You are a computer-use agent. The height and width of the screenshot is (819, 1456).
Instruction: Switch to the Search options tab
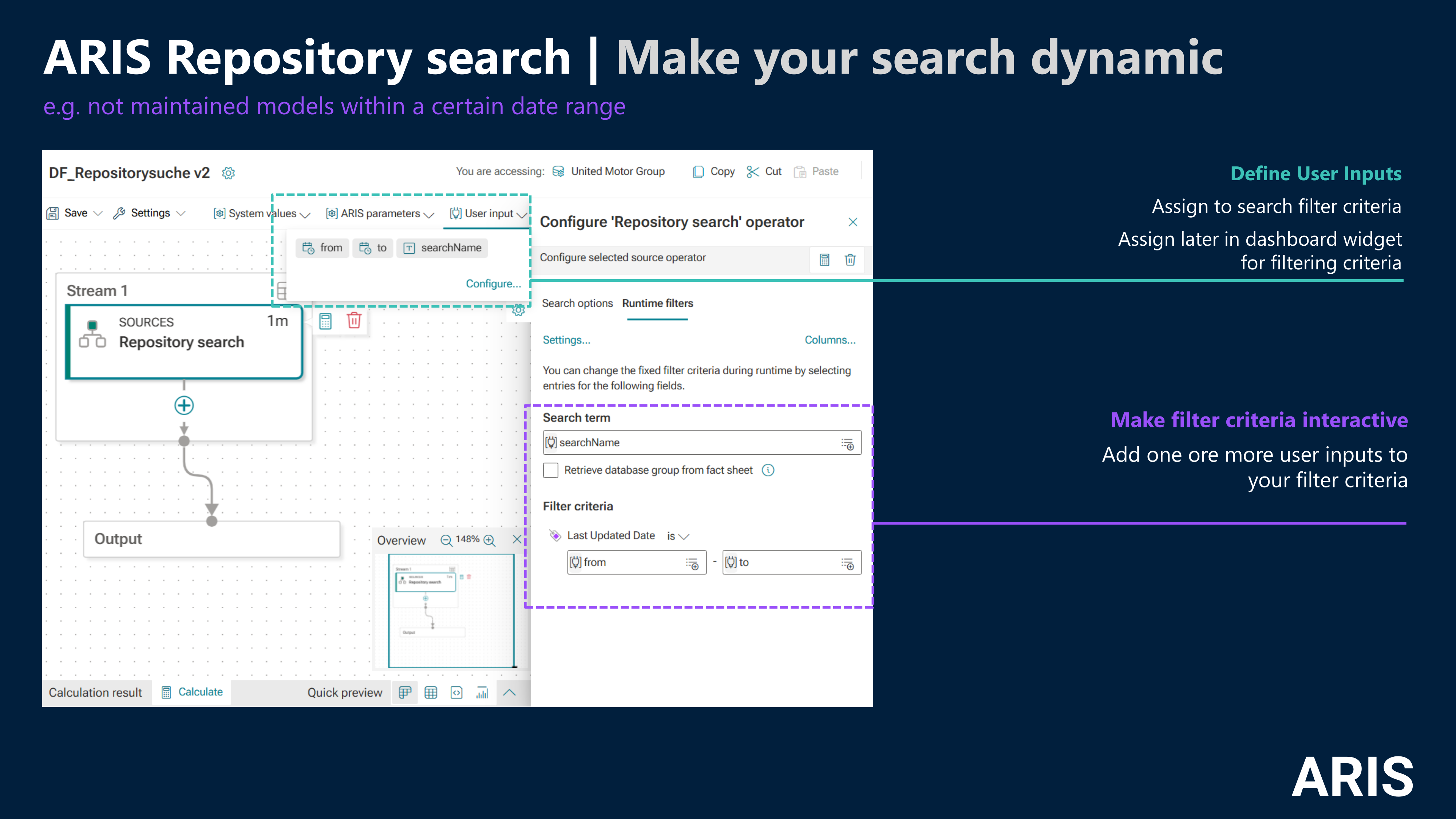tap(577, 304)
